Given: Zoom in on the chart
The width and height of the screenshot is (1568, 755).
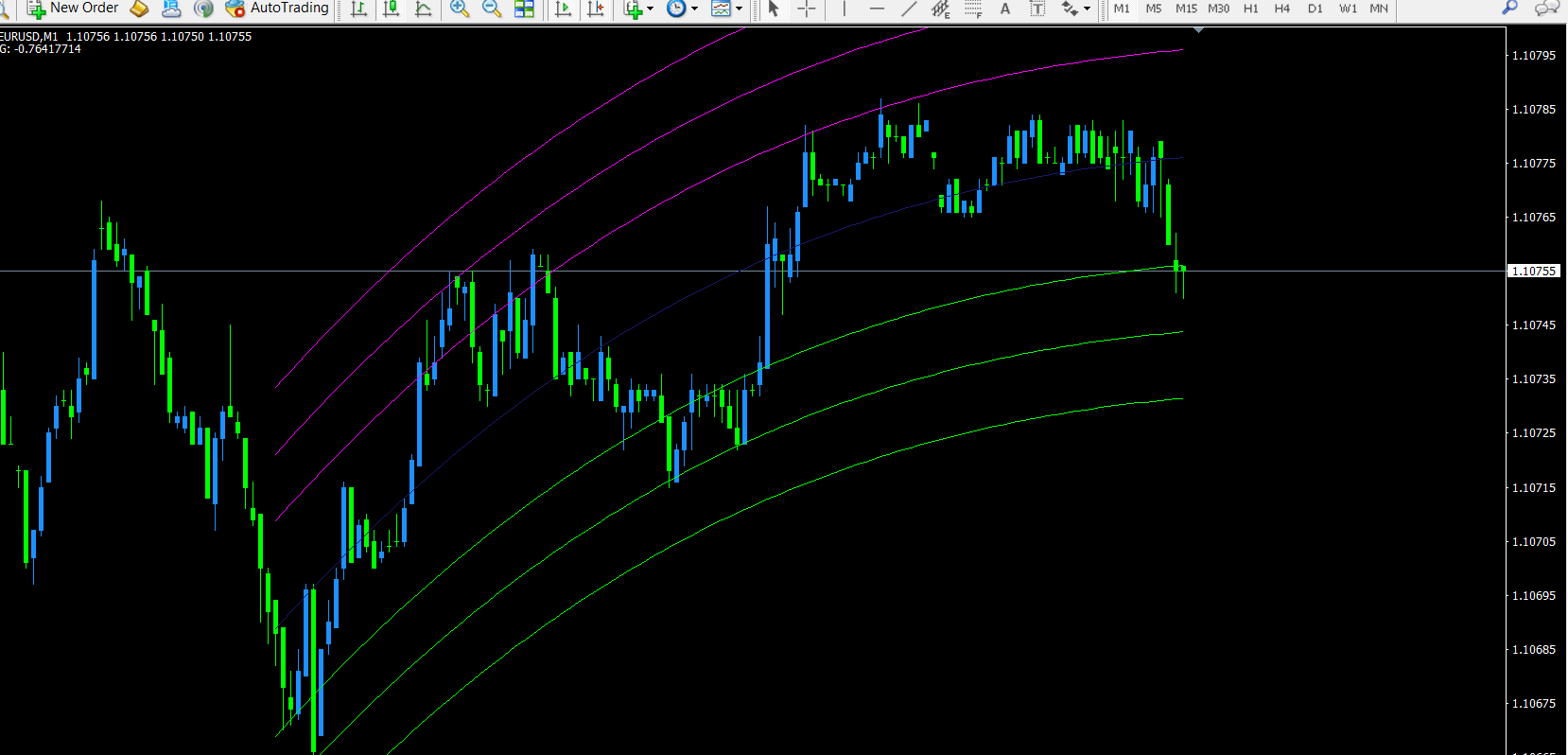Looking at the screenshot, I should (x=460, y=9).
